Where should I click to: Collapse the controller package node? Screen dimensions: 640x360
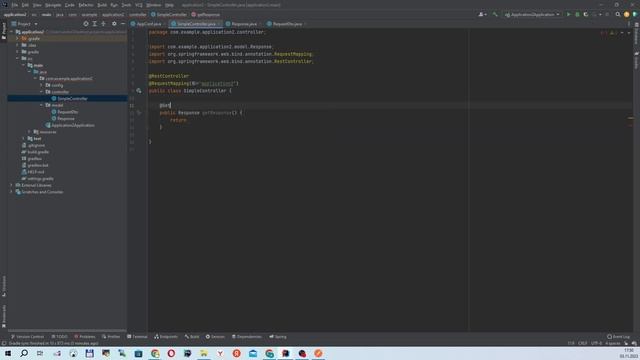tap(41, 92)
